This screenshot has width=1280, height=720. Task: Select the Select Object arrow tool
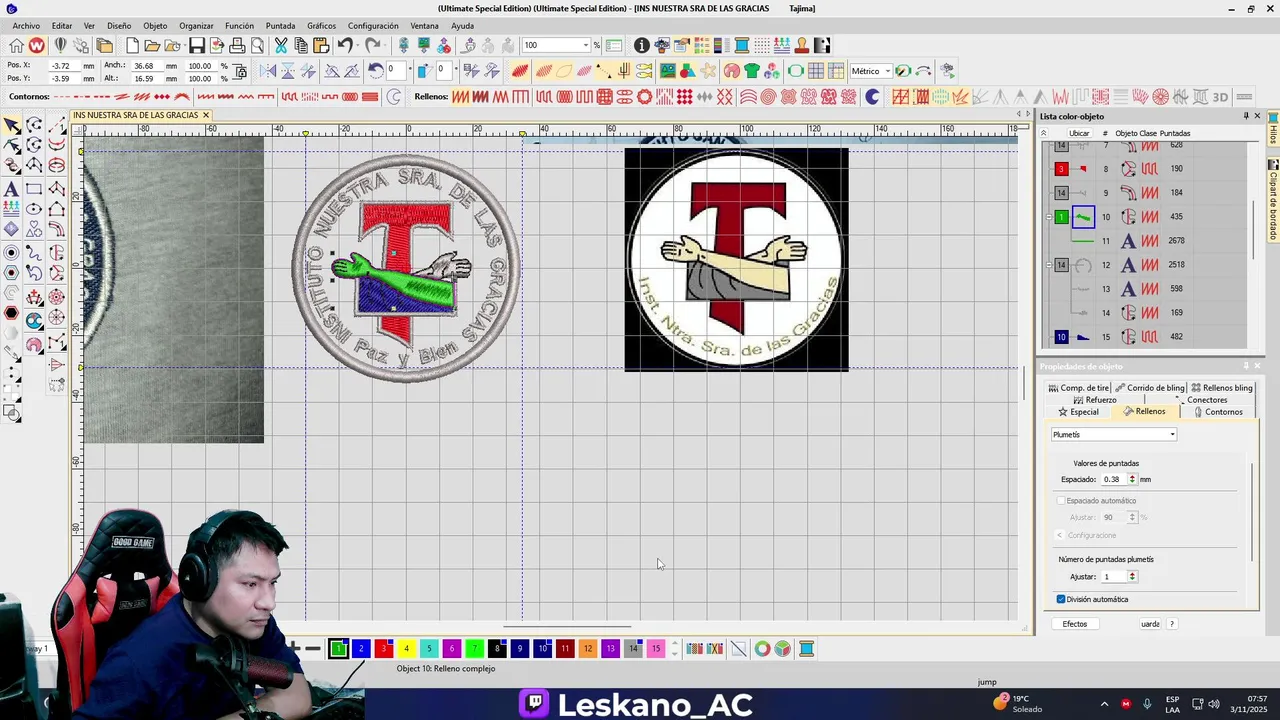click(12, 125)
